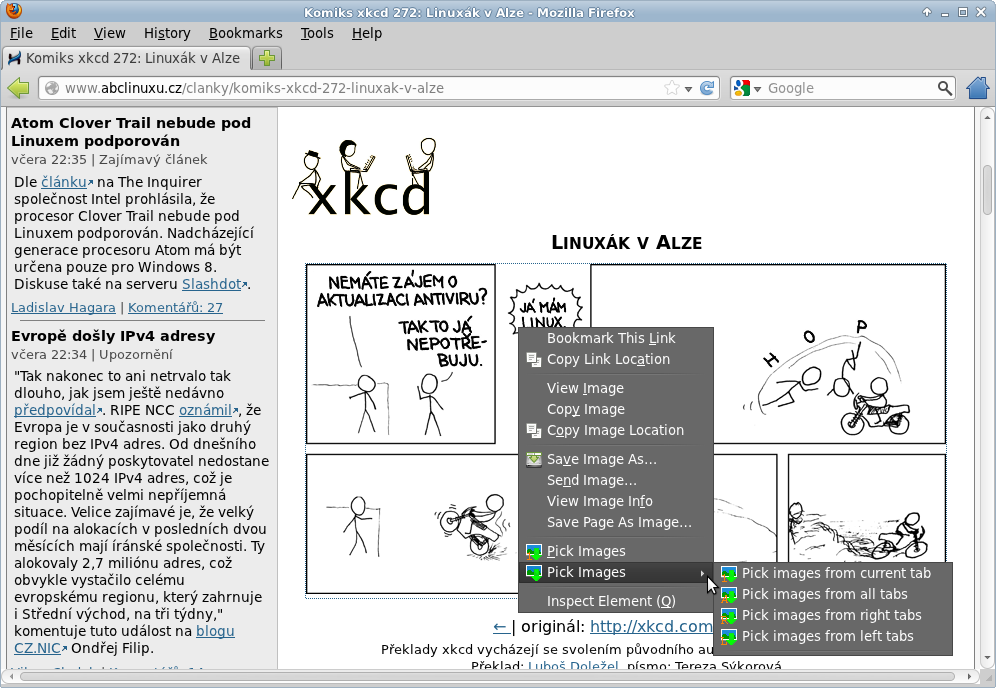This screenshot has width=996, height=688.
Task: Click the Firefox logo in the title bar
Action: (13, 11)
